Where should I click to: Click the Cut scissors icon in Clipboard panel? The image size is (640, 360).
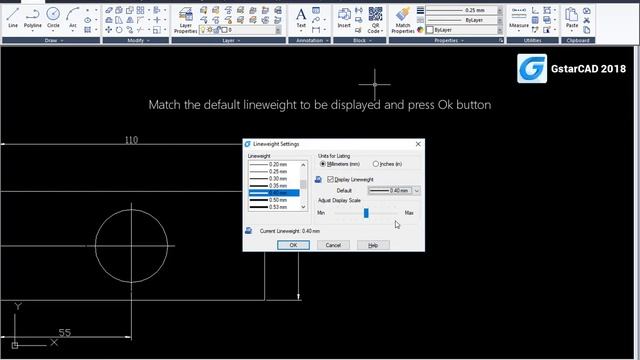click(x=587, y=20)
